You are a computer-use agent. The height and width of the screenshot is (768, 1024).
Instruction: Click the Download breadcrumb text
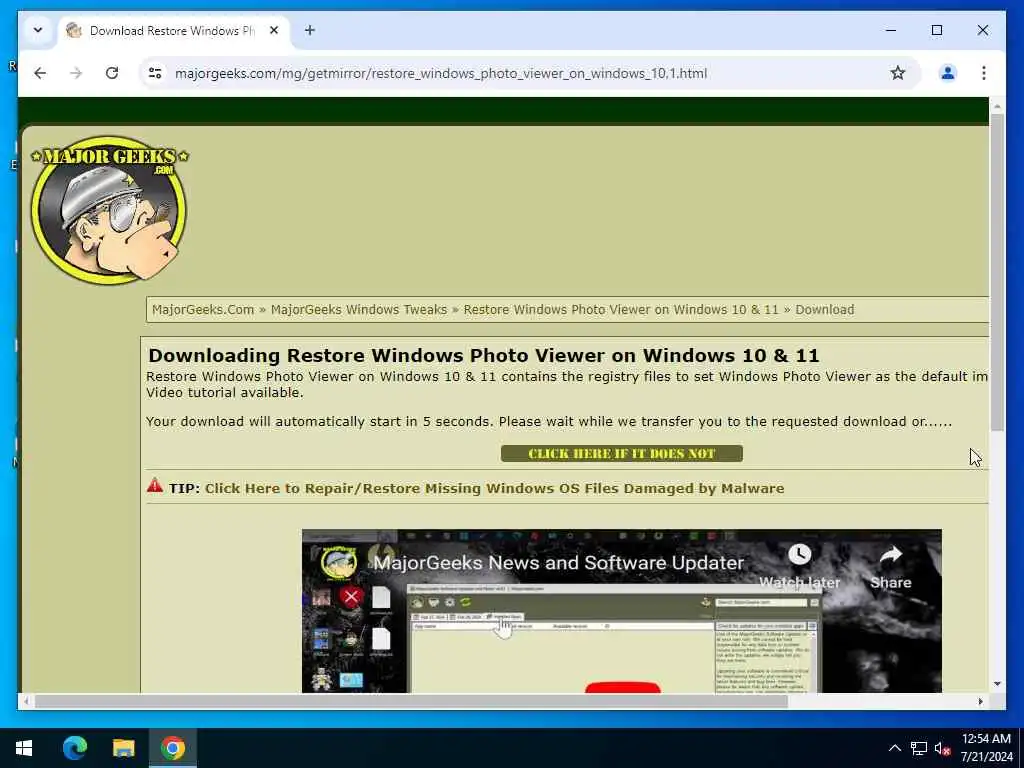pyautogui.click(x=824, y=310)
